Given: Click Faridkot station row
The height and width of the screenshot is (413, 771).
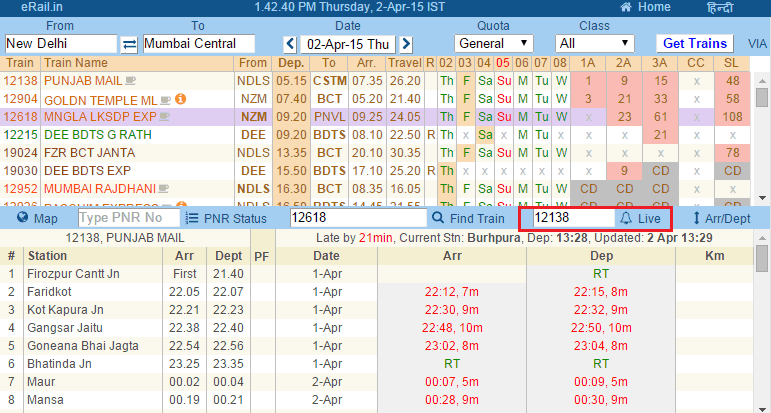Looking at the screenshot, I should (377, 292).
